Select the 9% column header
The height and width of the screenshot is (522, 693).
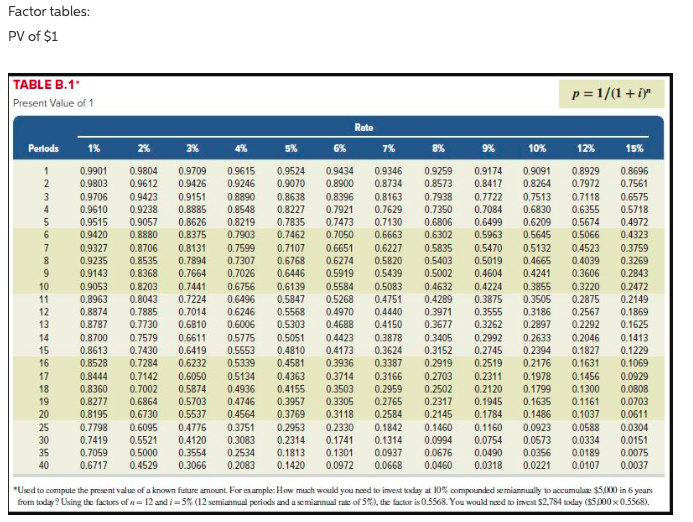pos(488,149)
